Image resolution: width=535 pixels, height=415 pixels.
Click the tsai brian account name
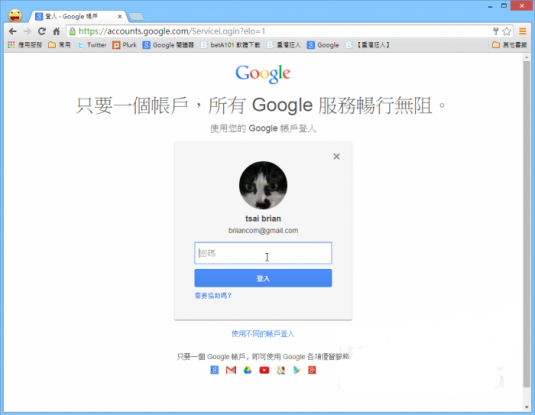[x=263, y=218]
